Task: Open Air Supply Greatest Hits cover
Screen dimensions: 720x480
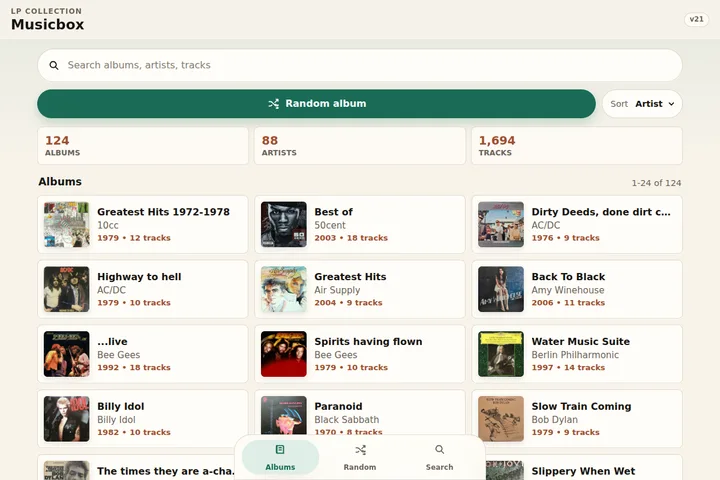Action: click(x=284, y=289)
